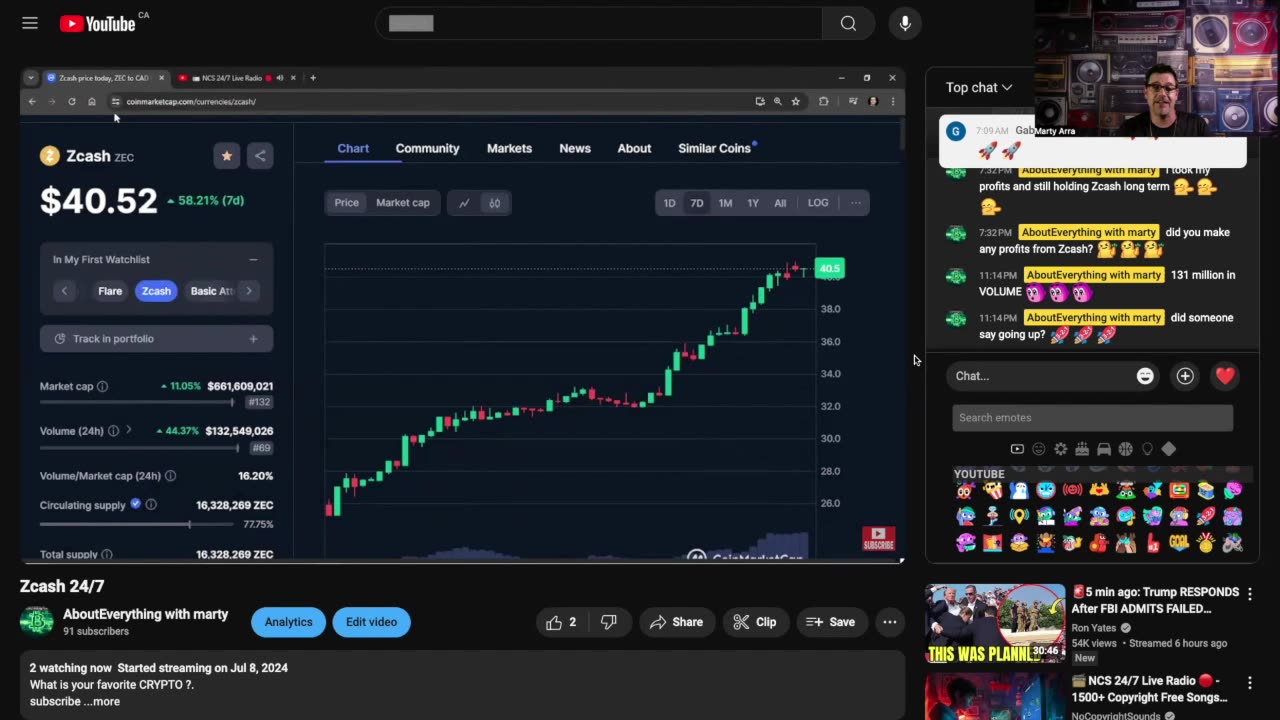The height and width of the screenshot is (720, 1280).
Task: Open the Chart tab
Action: [x=353, y=148]
